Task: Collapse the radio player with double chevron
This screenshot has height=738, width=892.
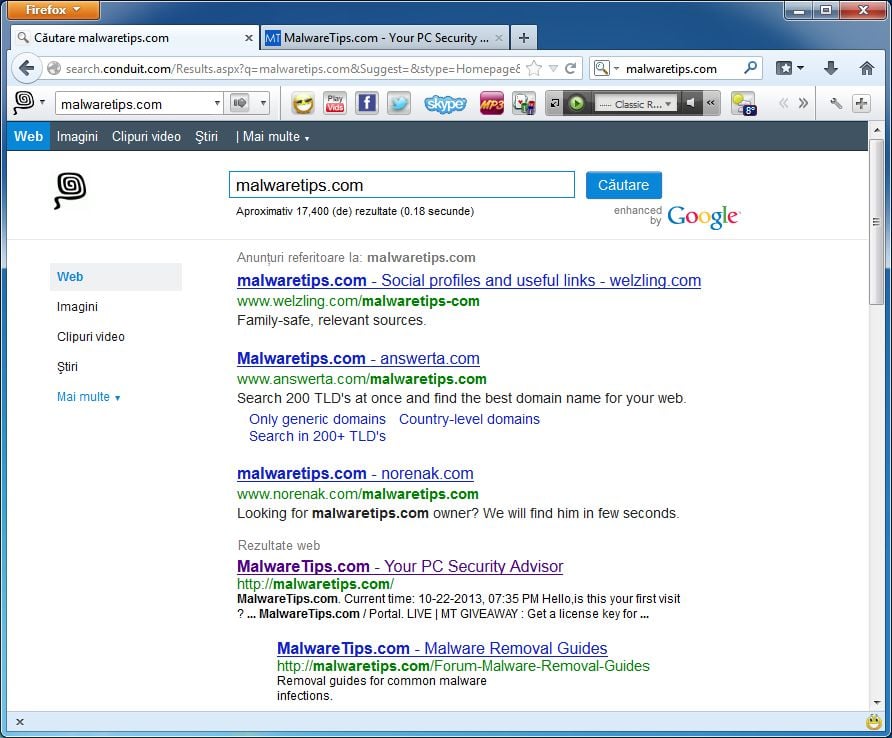Action: (711, 104)
